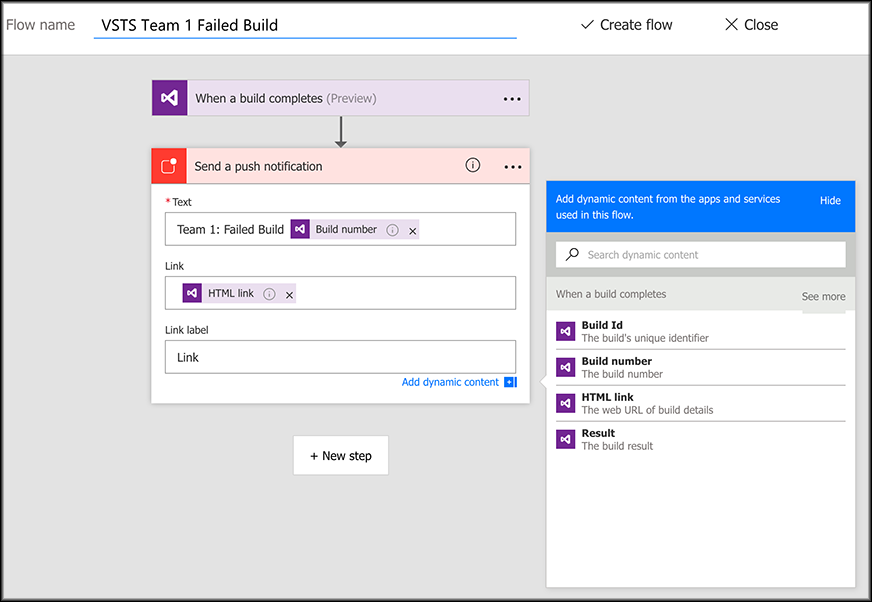The height and width of the screenshot is (602, 872).
Task: Expand See more dynamic content options
Action: click(x=823, y=296)
